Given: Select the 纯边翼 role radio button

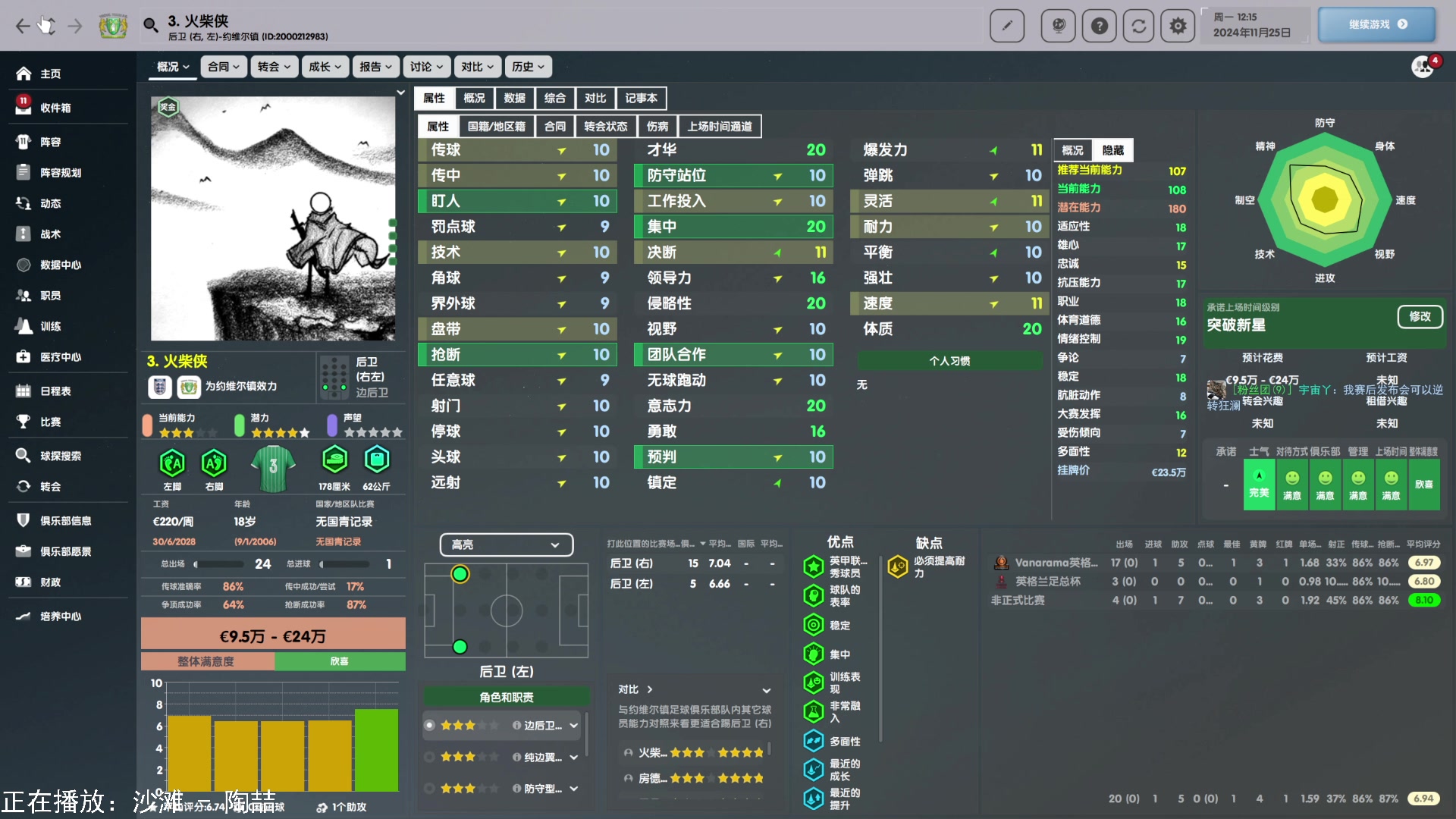Looking at the screenshot, I should pos(430,757).
